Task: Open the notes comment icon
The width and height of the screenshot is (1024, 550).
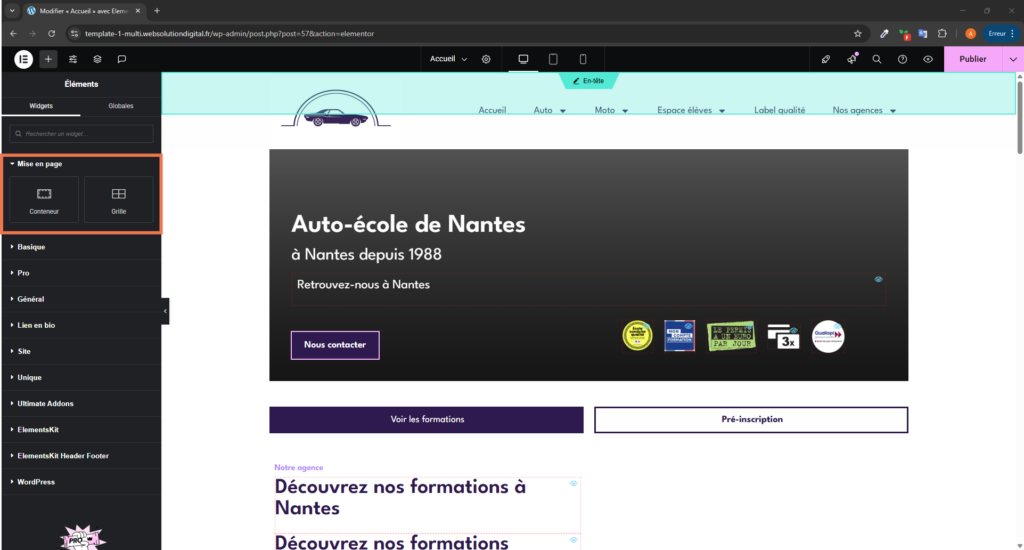Action: [x=121, y=59]
